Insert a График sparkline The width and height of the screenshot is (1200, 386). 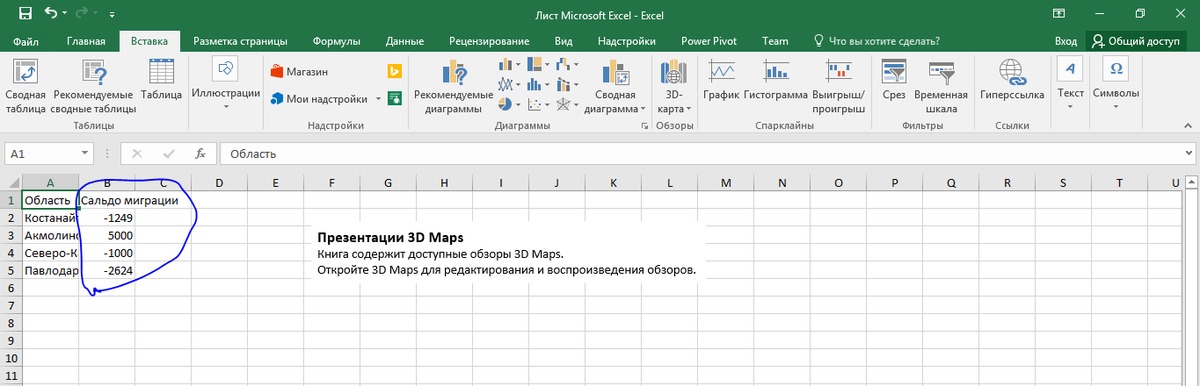721,80
